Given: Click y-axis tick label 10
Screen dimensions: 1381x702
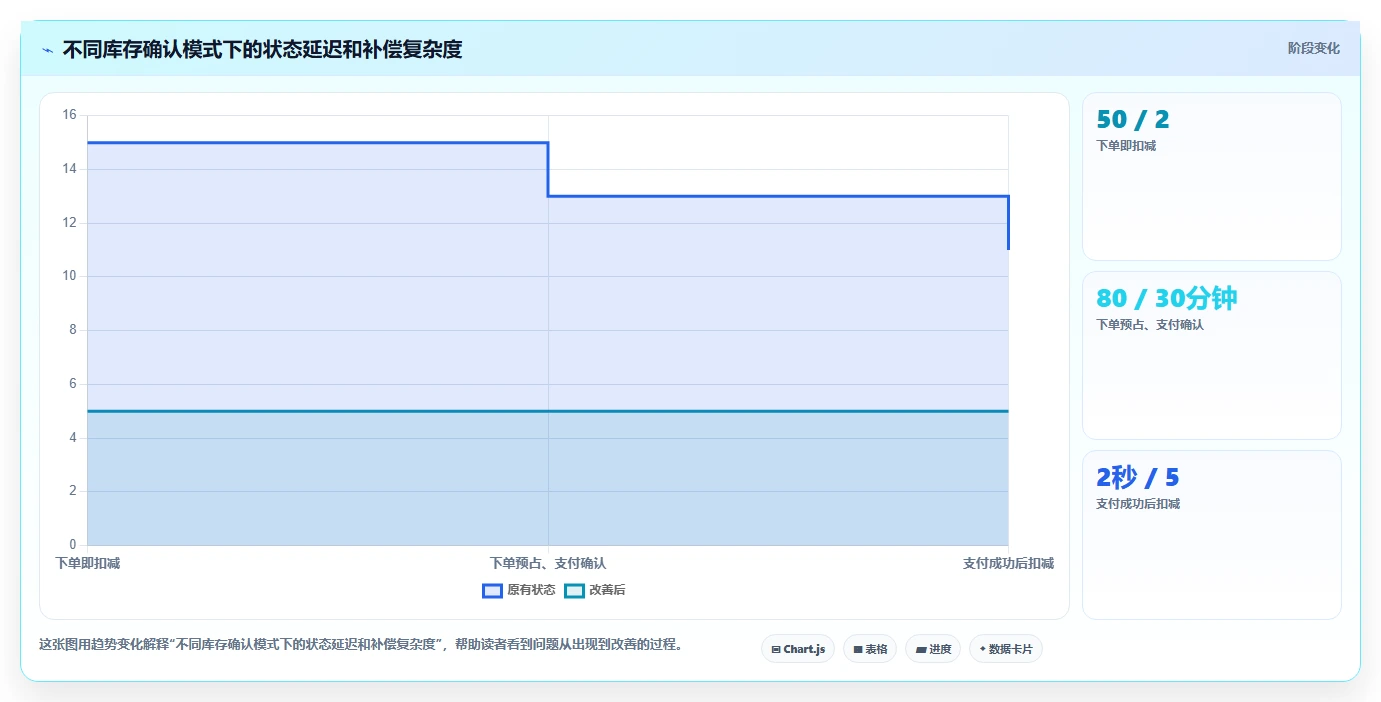Looking at the screenshot, I should 69,276.
